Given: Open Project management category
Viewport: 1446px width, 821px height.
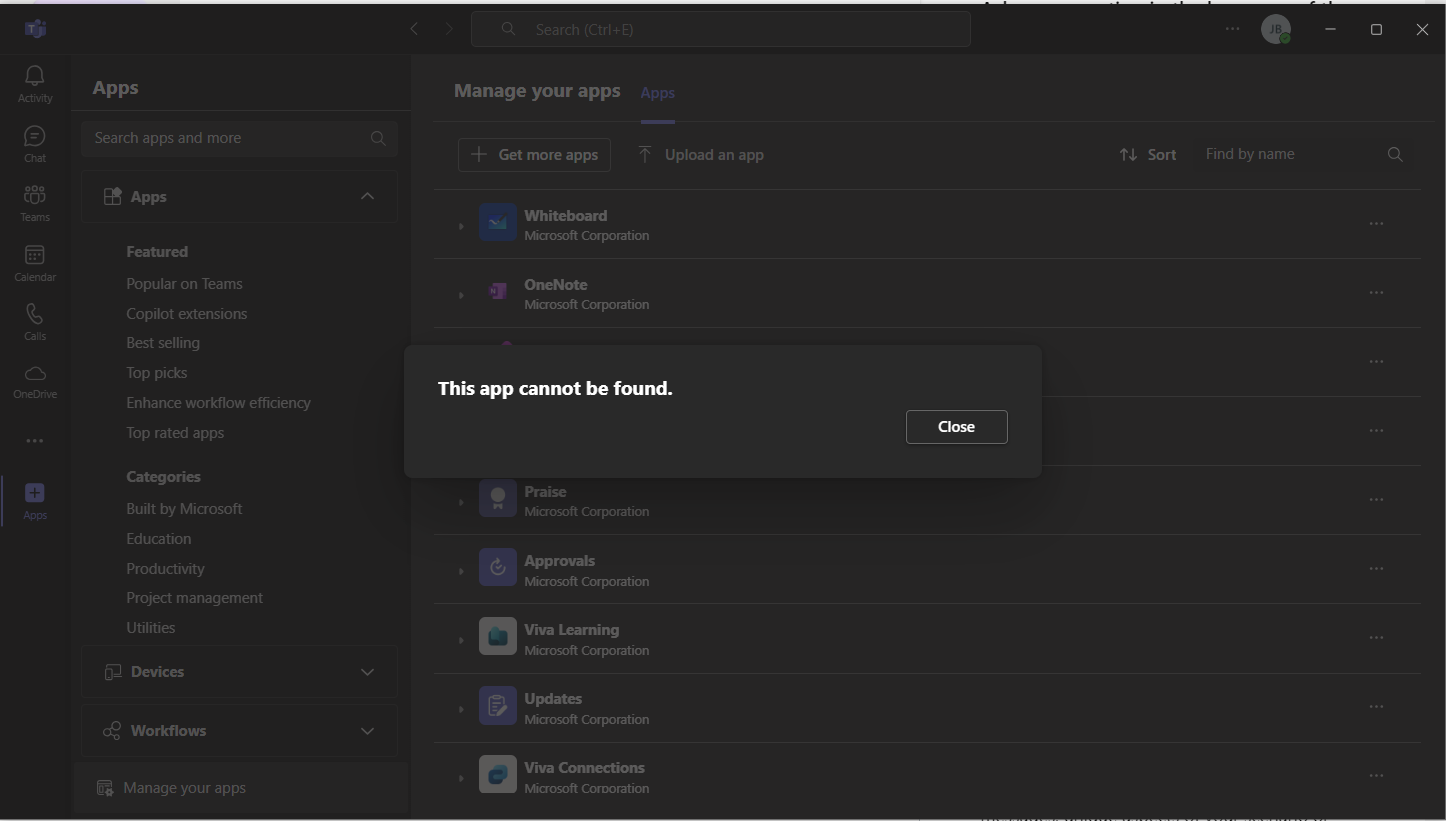Looking at the screenshot, I should (x=194, y=598).
